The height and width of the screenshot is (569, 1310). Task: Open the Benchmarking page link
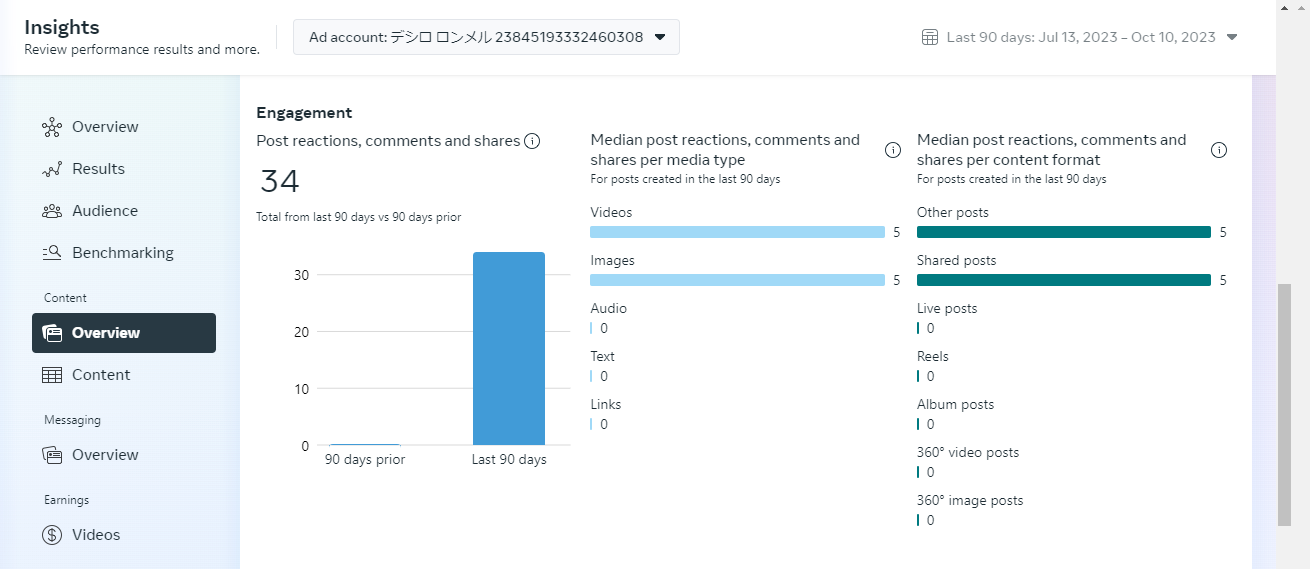(122, 253)
